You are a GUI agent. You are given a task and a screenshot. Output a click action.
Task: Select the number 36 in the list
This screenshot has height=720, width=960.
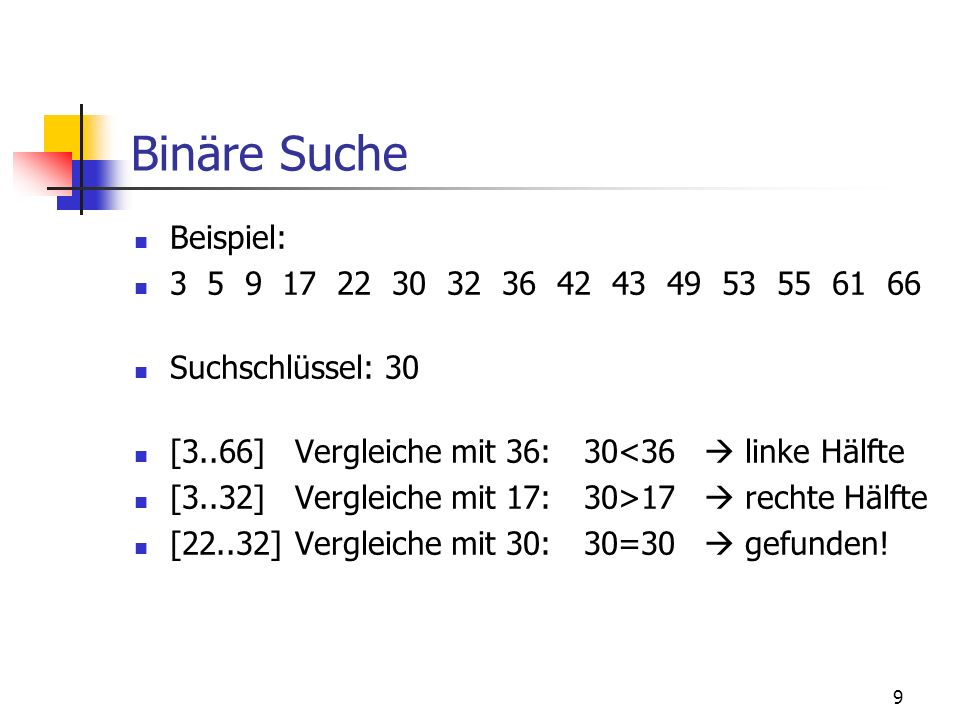click(x=519, y=284)
